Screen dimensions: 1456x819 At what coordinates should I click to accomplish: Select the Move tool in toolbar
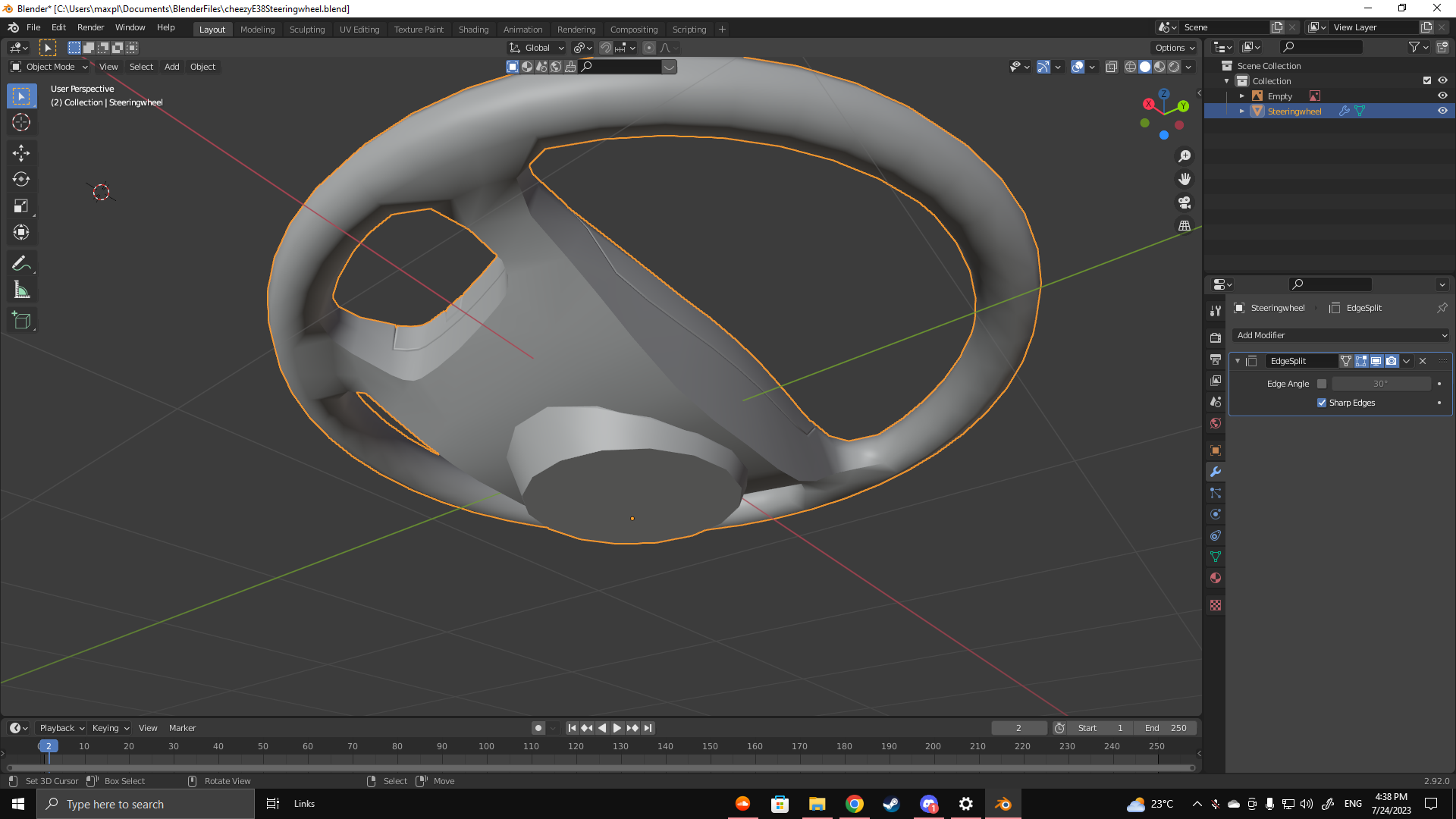[21, 153]
